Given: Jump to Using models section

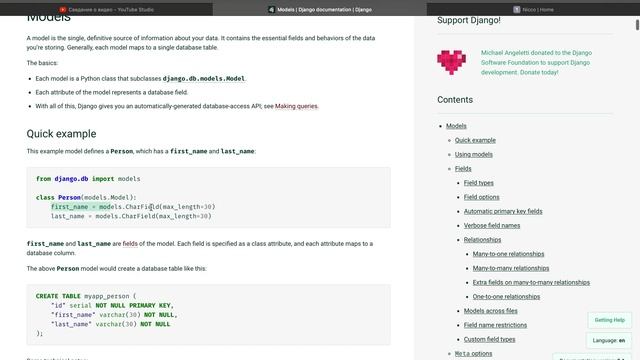Looking at the screenshot, I should click(473, 155).
